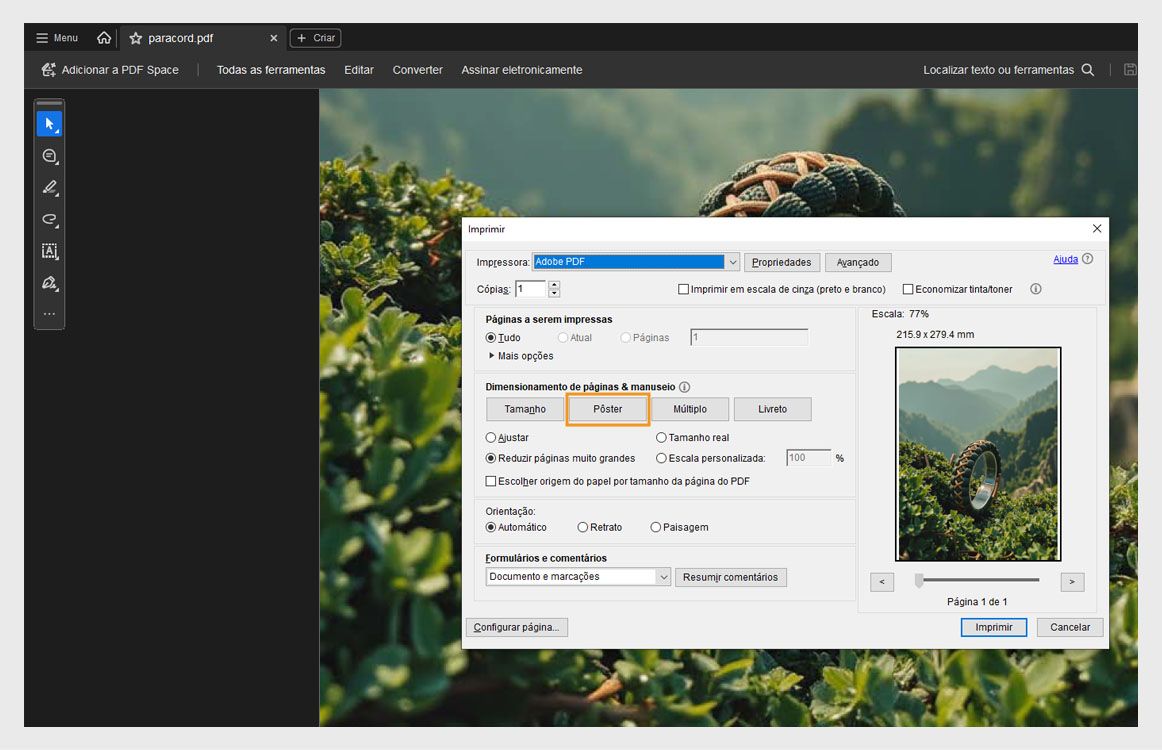This screenshot has height=750, width=1162.
Task: Select the pencil drawing tool in the left toolbar
Action: click(x=49, y=187)
